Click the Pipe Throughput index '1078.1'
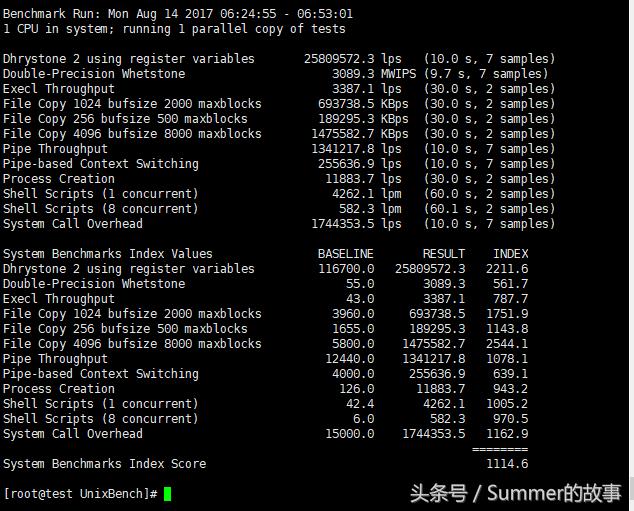Screen dimensions: 634x511 pos(507,359)
